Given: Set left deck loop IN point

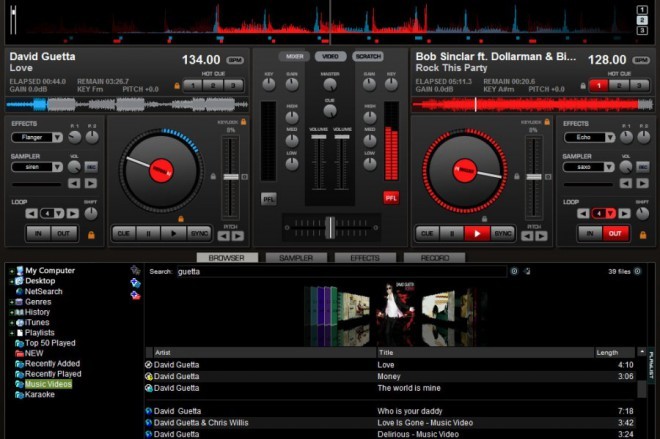Looking at the screenshot, I should tap(38, 234).
